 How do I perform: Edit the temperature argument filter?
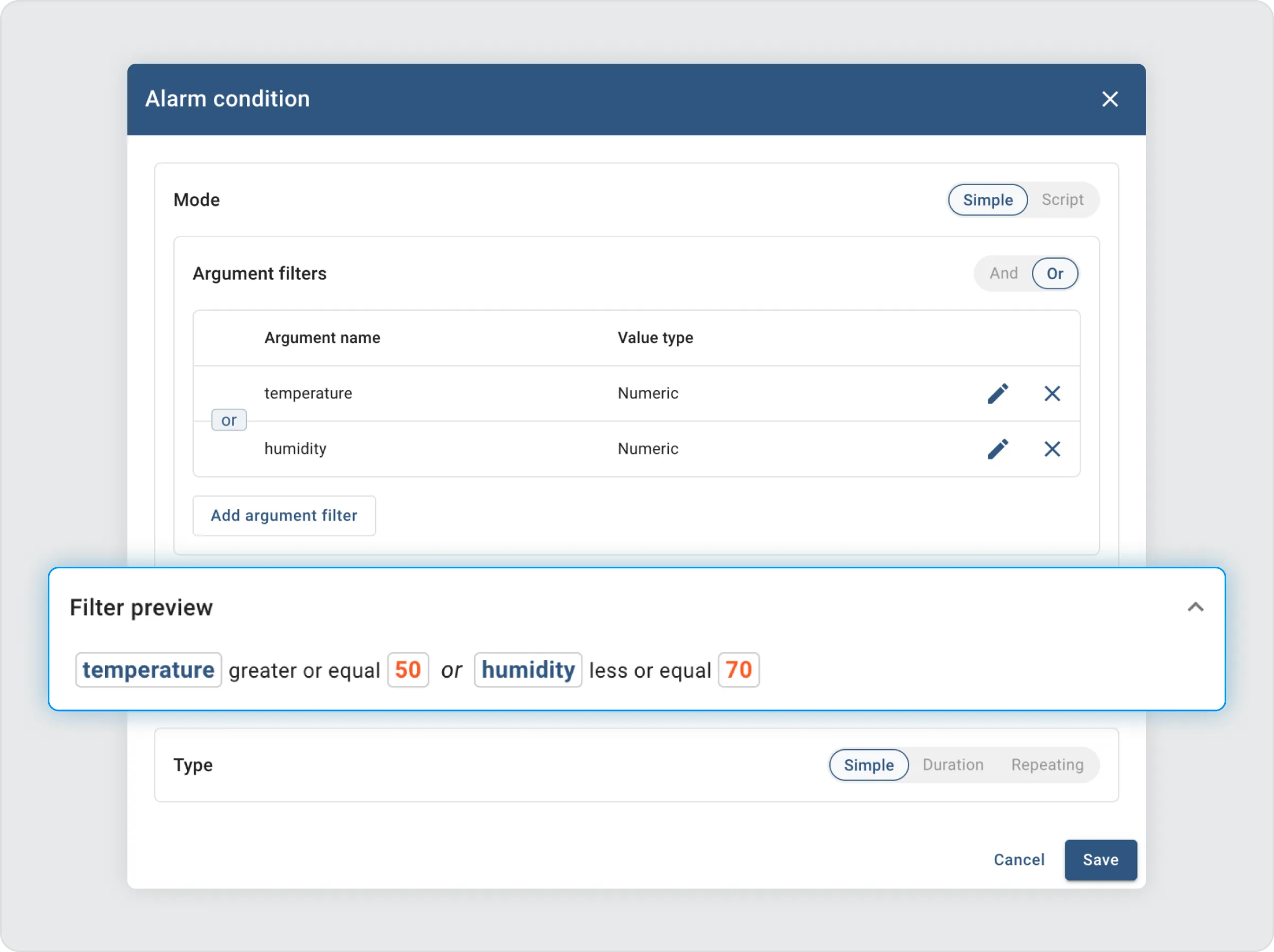[x=997, y=393]
